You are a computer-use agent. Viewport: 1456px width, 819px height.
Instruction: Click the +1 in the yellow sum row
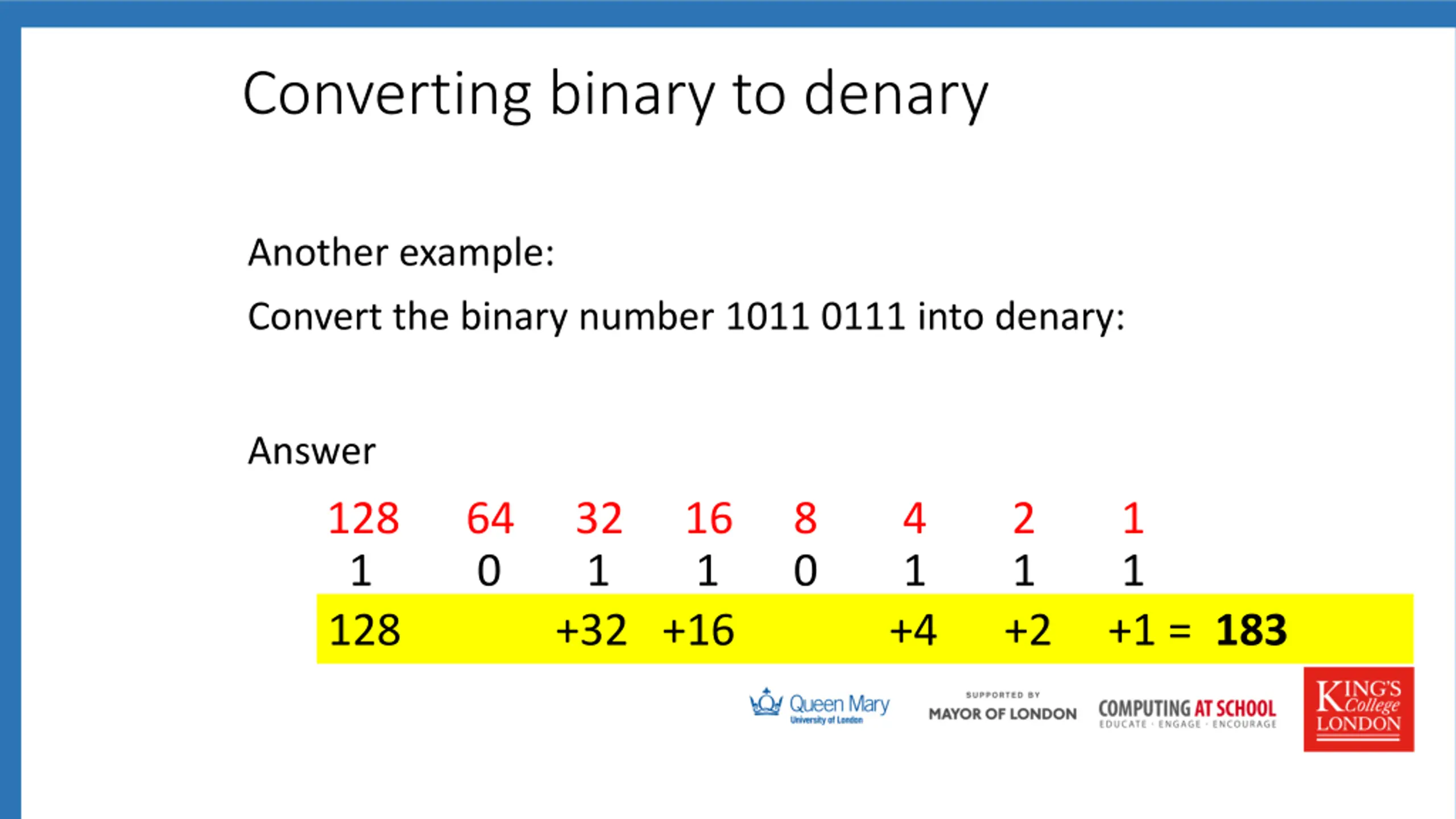point(1132,630)
